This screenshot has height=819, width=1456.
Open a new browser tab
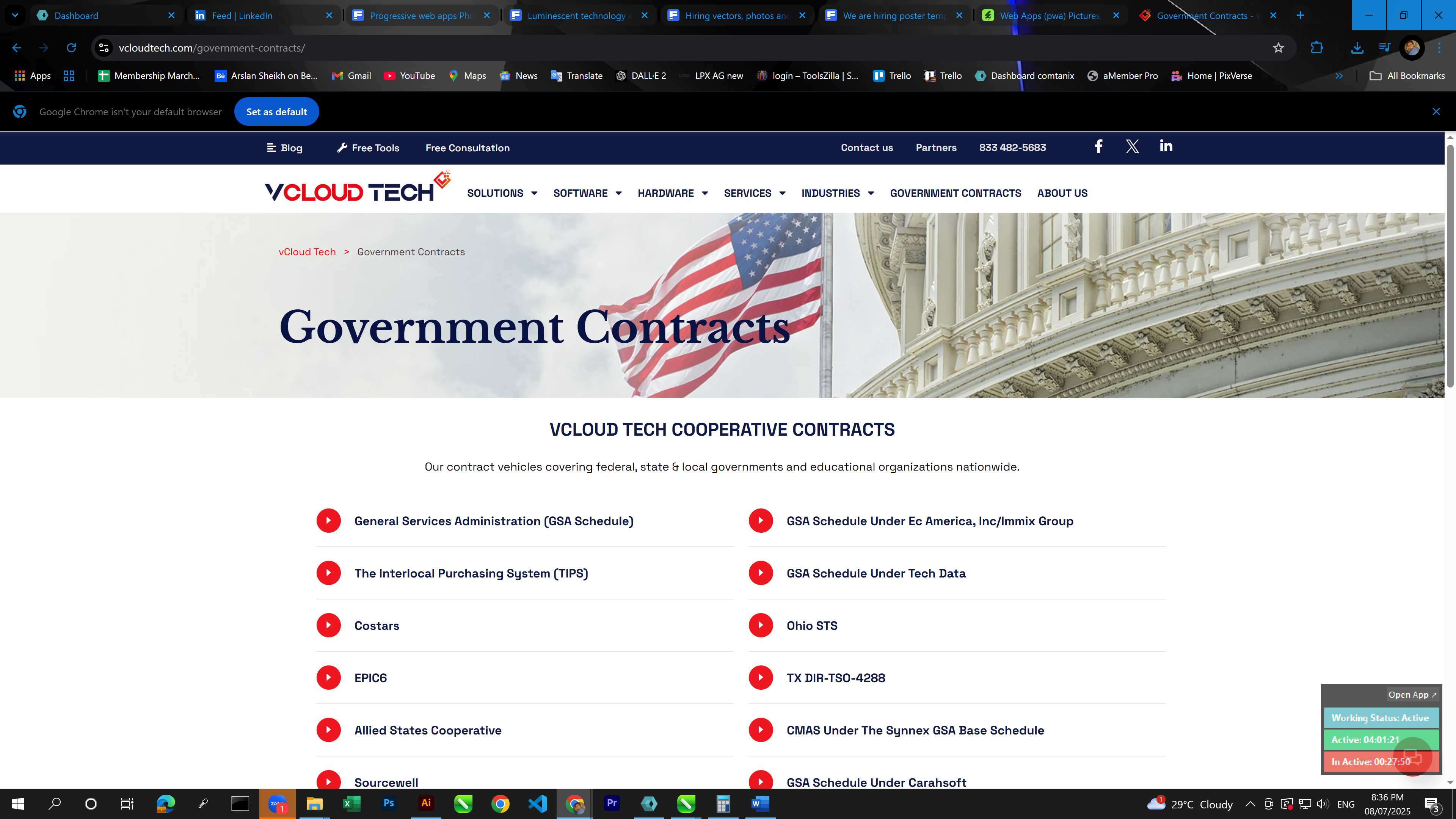pos(1301,15)
